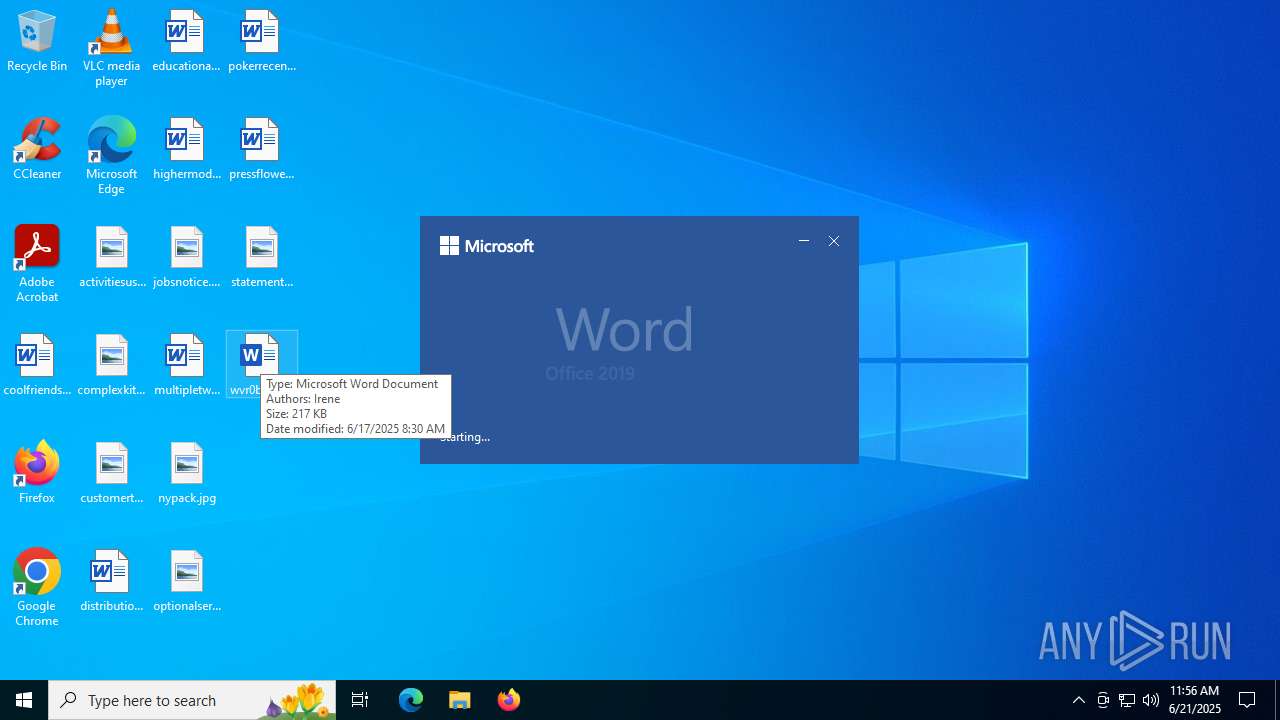Open the notification center
Screen dimensions: 1280x720
click(x=1247, y=700)
